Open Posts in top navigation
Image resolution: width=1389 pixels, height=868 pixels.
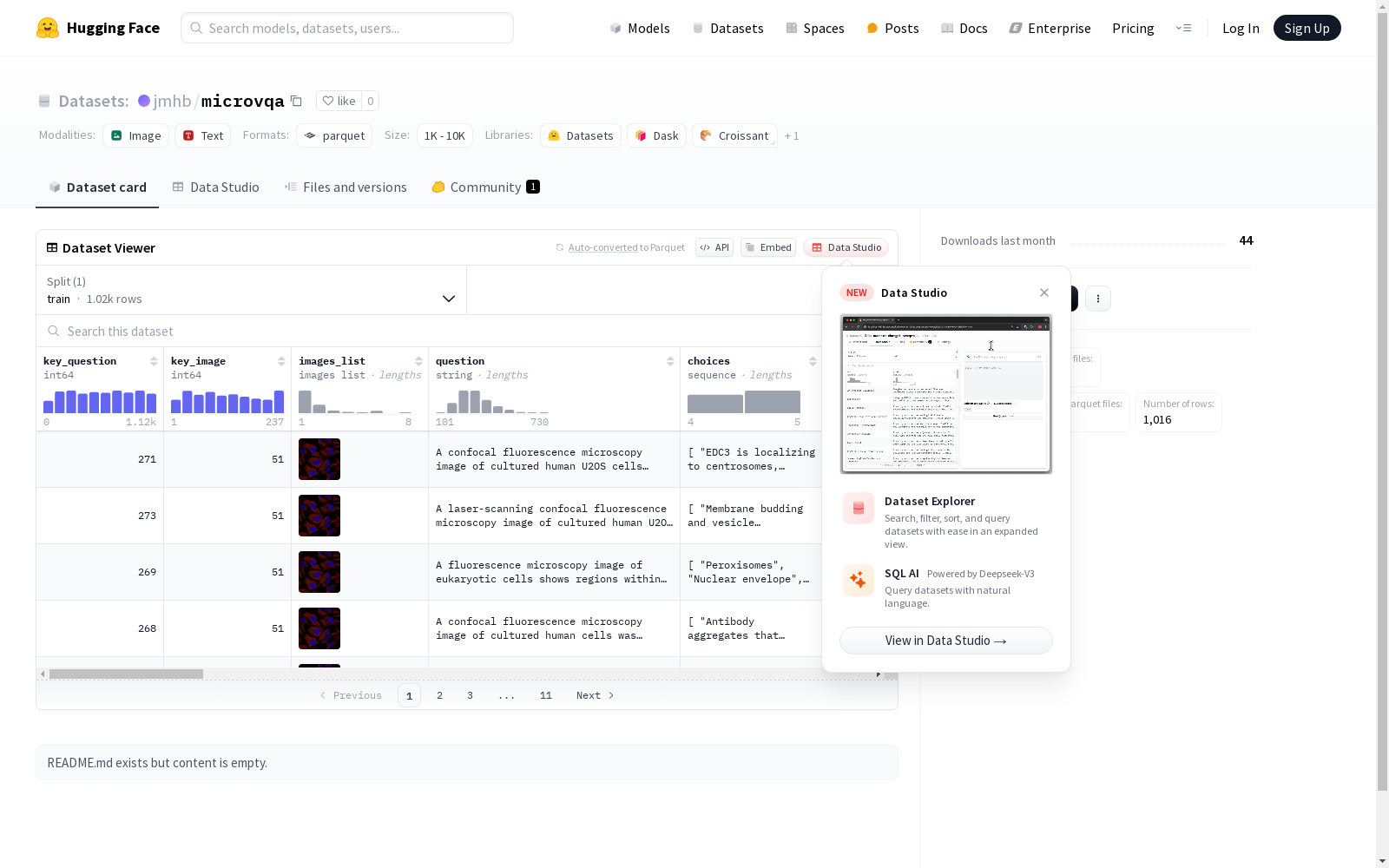(x=893, y=28)
